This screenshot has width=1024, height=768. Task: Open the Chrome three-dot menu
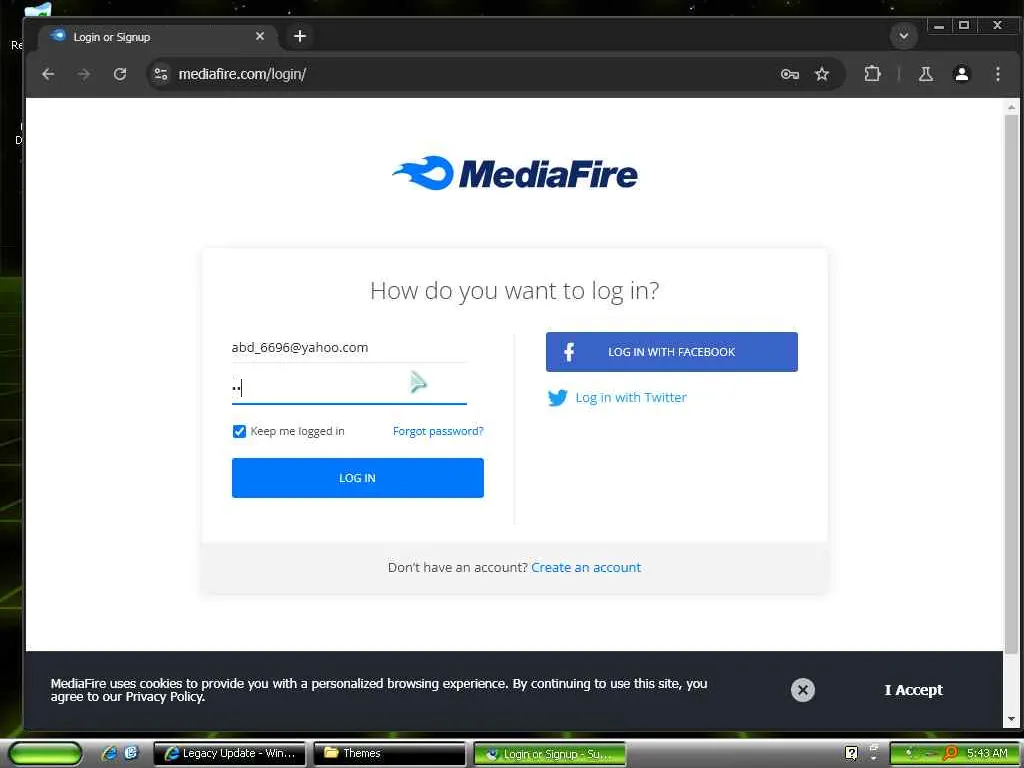tap(997, 74)
